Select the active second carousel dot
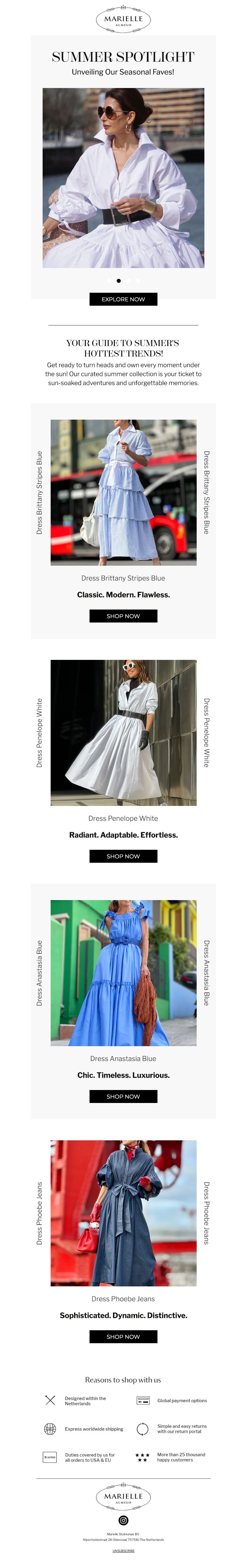Viewport: 247px width, 1568px height. click(119, 281)
